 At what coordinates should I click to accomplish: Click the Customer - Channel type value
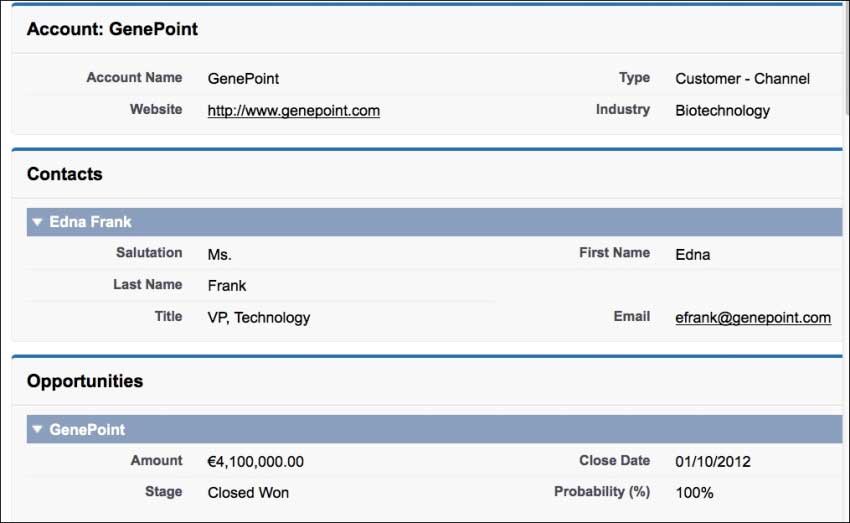click(742, 79)
